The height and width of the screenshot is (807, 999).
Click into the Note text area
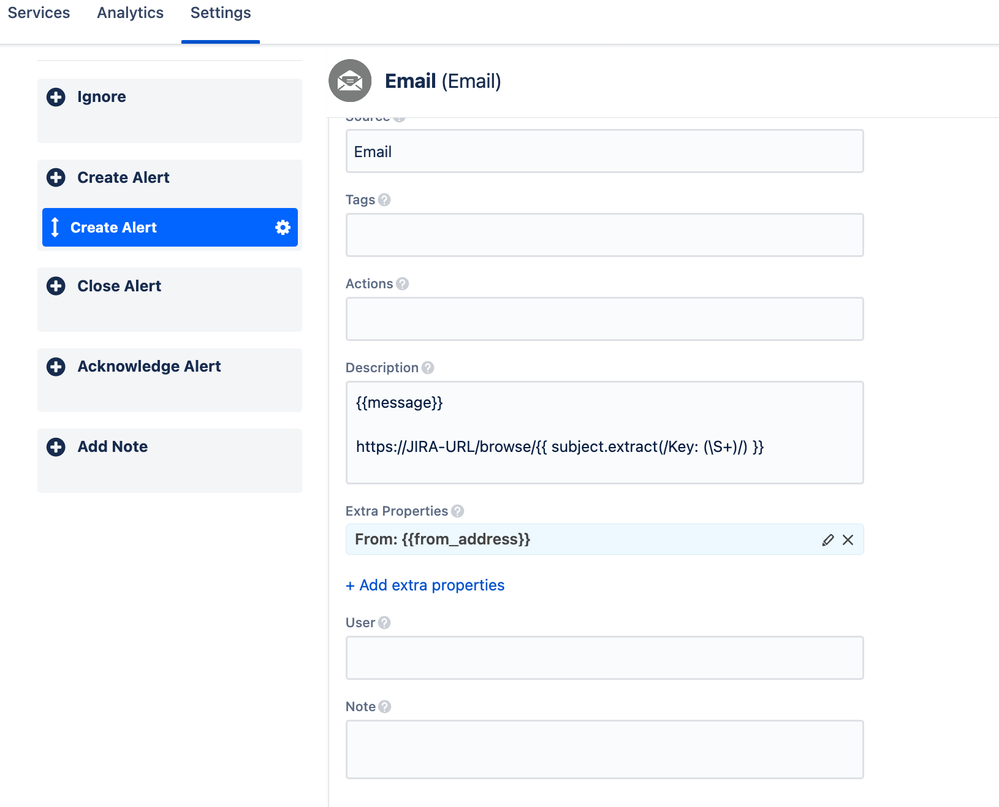(x=605, y=750)
